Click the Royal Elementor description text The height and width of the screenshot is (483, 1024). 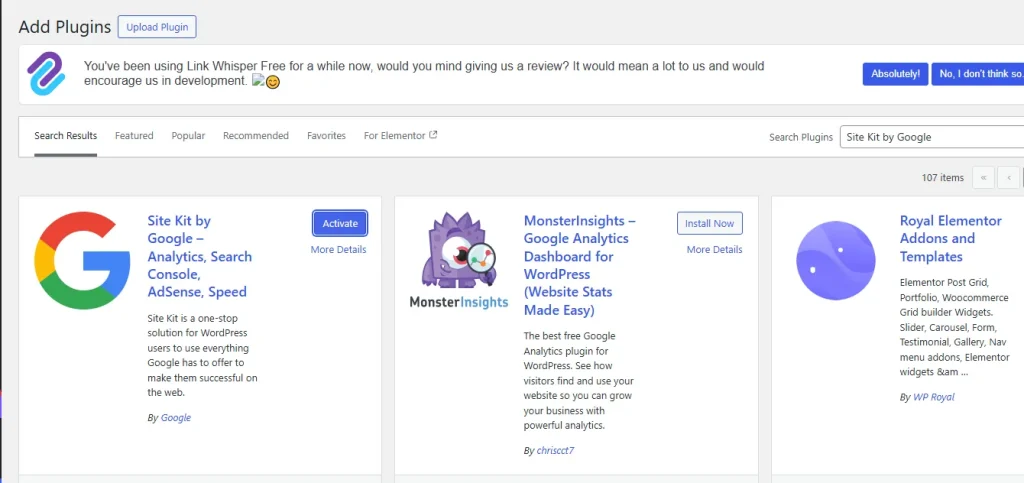(955, 328)
